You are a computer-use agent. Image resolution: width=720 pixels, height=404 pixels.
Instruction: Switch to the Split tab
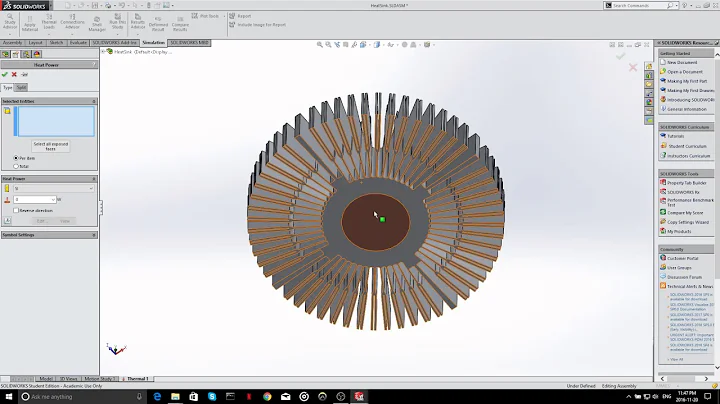pos(21,87)
